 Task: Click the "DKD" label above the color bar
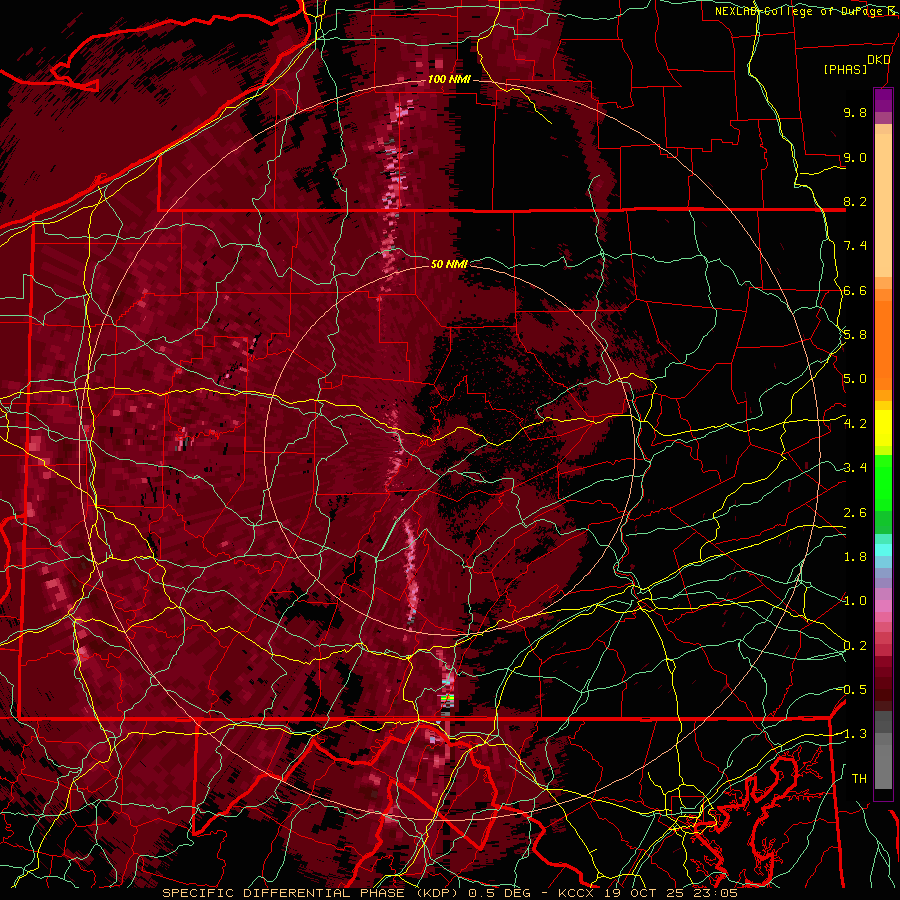coord(879,60)
